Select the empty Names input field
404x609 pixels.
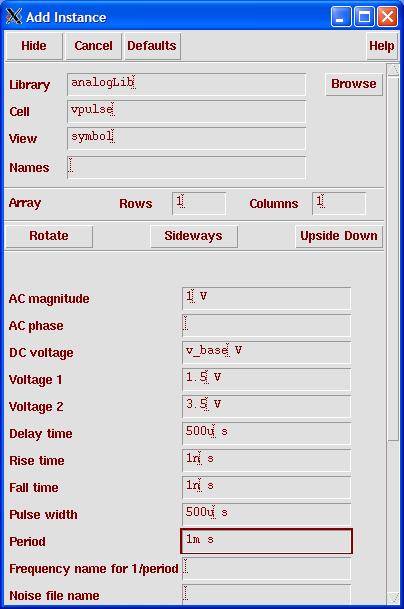click(186, 168)
